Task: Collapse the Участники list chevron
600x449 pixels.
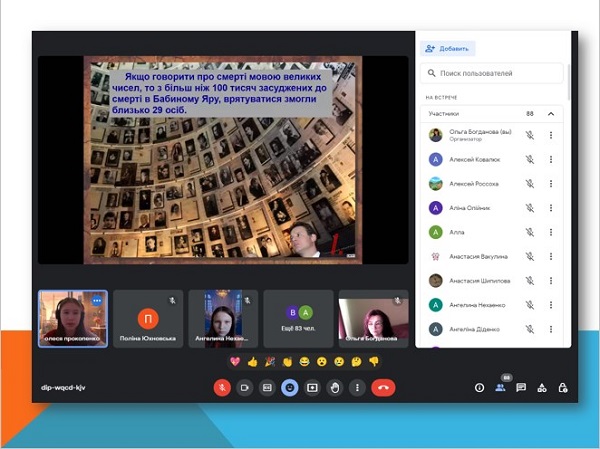Action: [551, 114]
